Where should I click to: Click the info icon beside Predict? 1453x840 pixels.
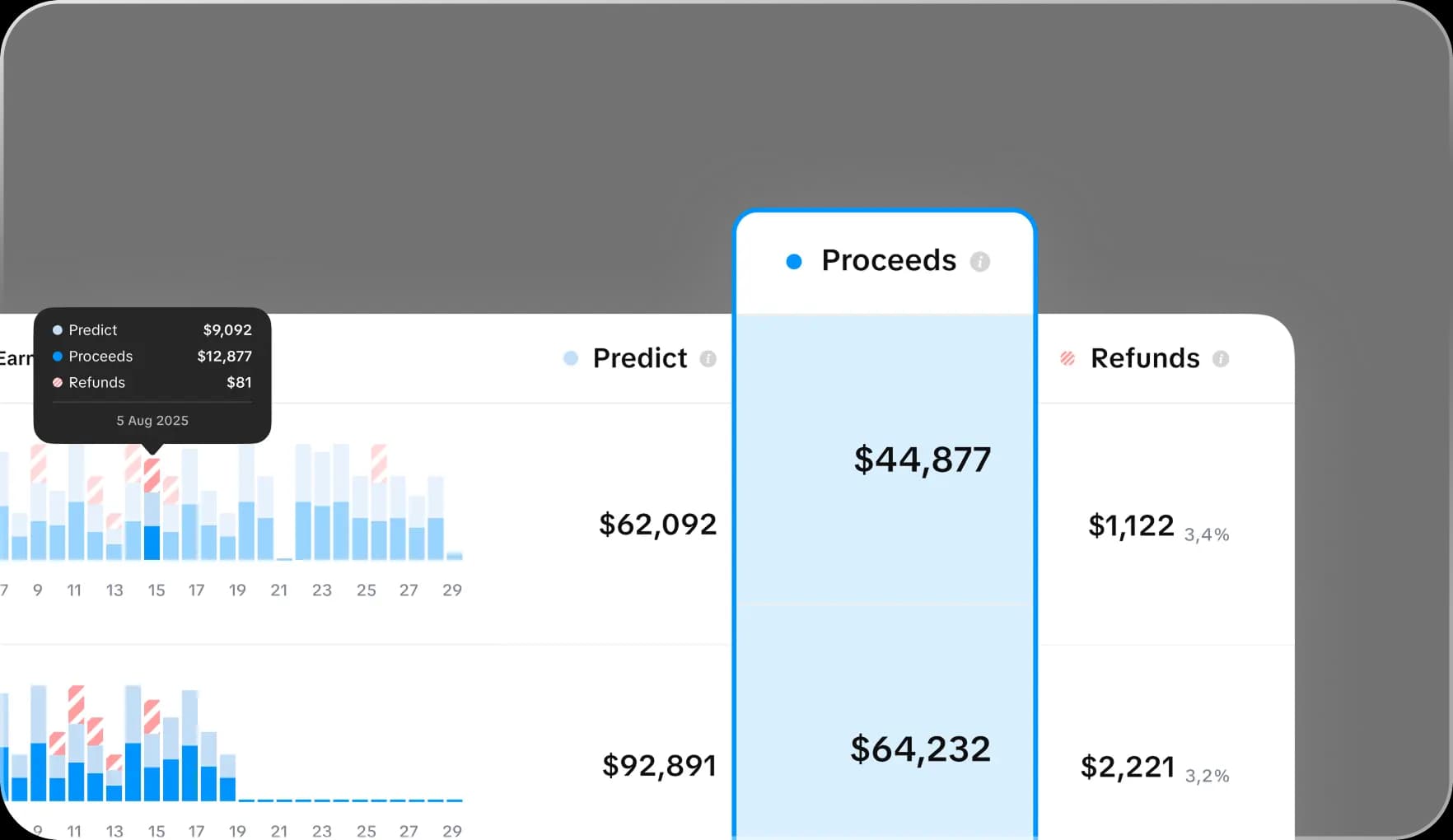click(708, 359)
